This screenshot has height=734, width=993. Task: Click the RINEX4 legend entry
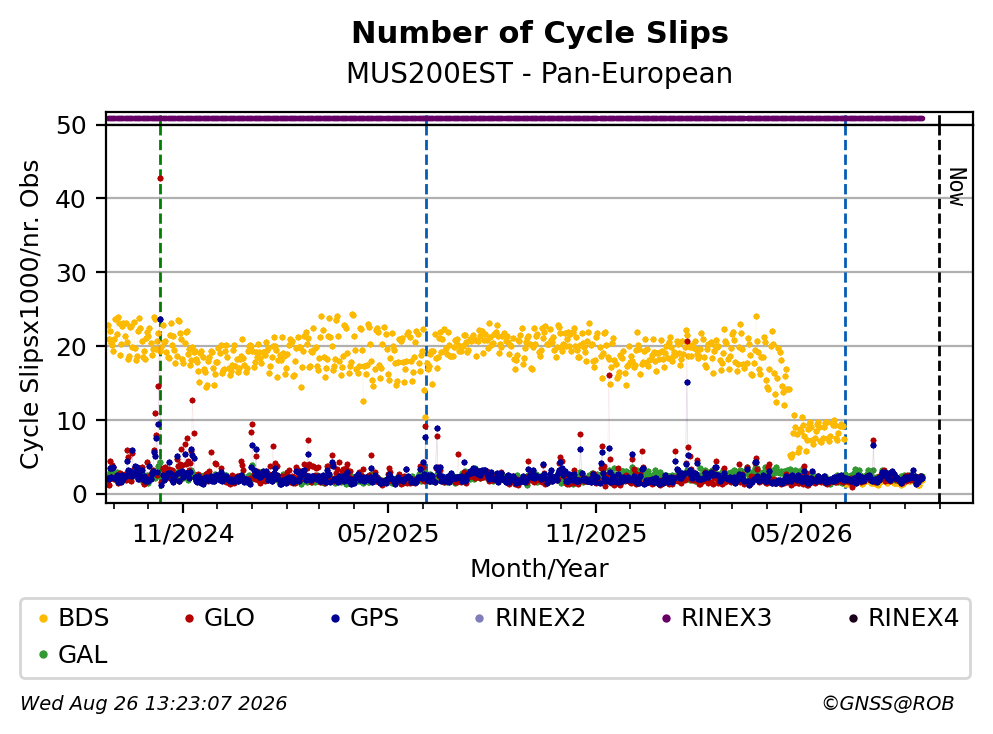[903, 617]
